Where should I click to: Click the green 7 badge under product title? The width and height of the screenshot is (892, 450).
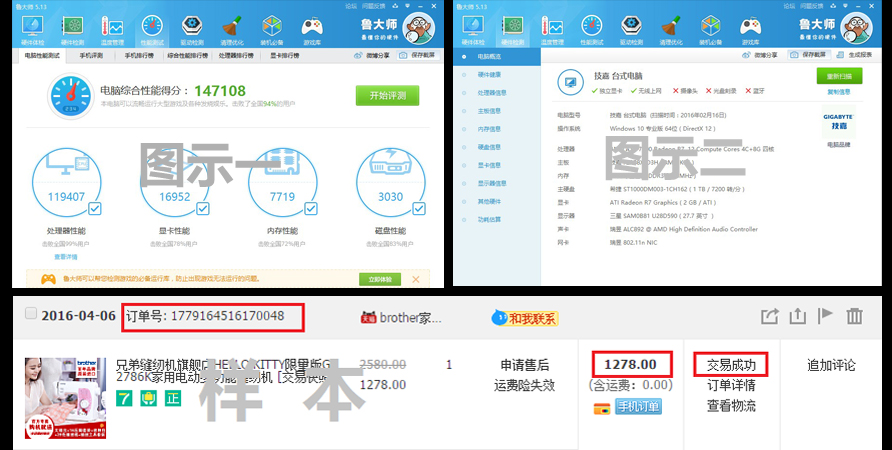[x=124, y=398]
